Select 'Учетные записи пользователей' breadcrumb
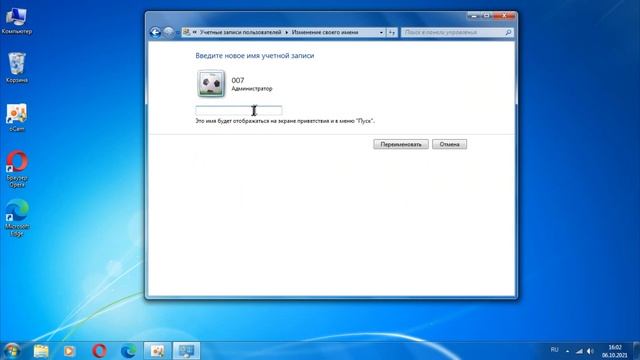This screenshot has width=640, height=360. pos(240,32)
